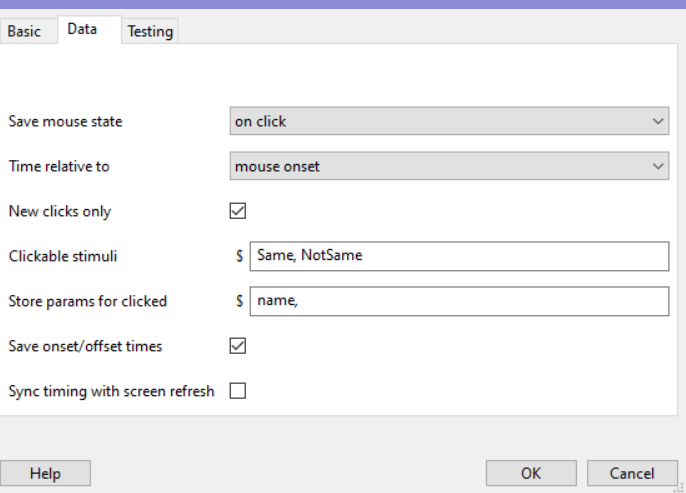Click the resize grip in dialog corner
686x493 pixels.
[x=680, y=487]
